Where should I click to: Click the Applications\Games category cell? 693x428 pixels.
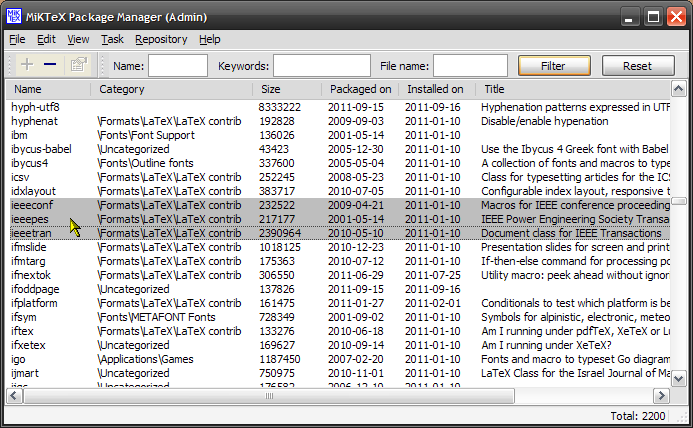point(145,359)
